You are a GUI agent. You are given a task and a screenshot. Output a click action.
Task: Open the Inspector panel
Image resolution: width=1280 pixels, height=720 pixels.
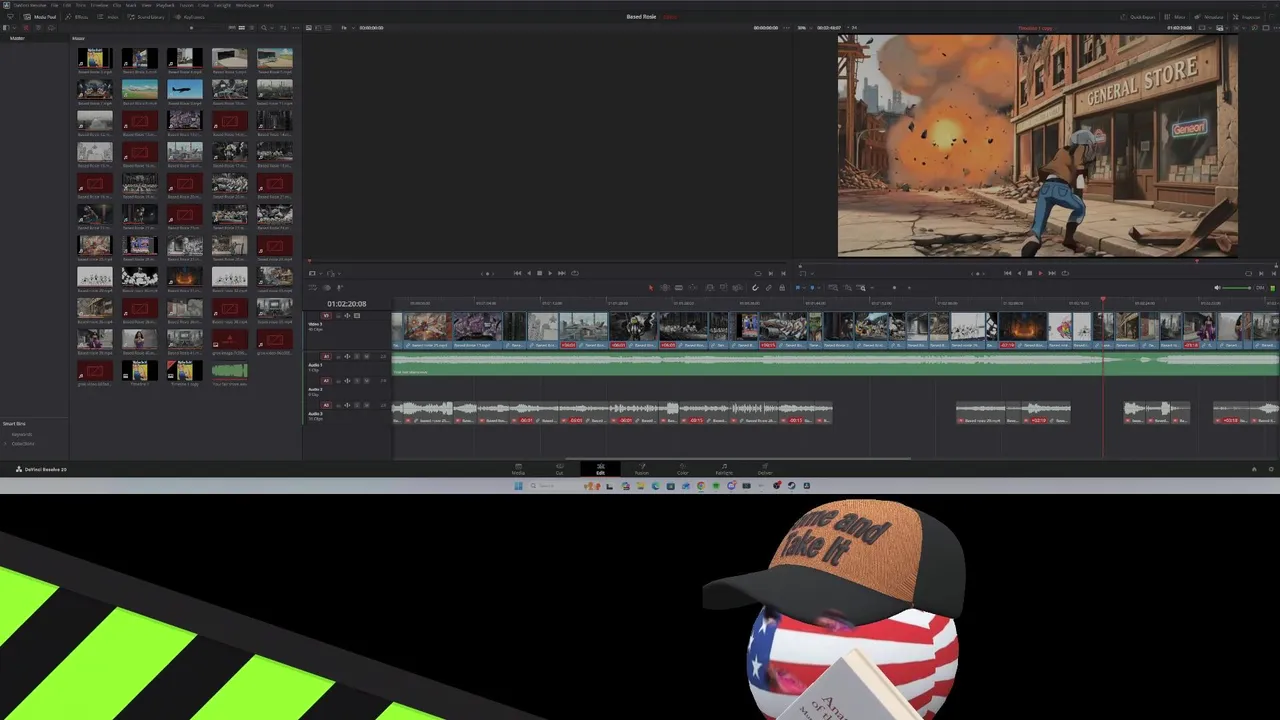point(1247,17)
